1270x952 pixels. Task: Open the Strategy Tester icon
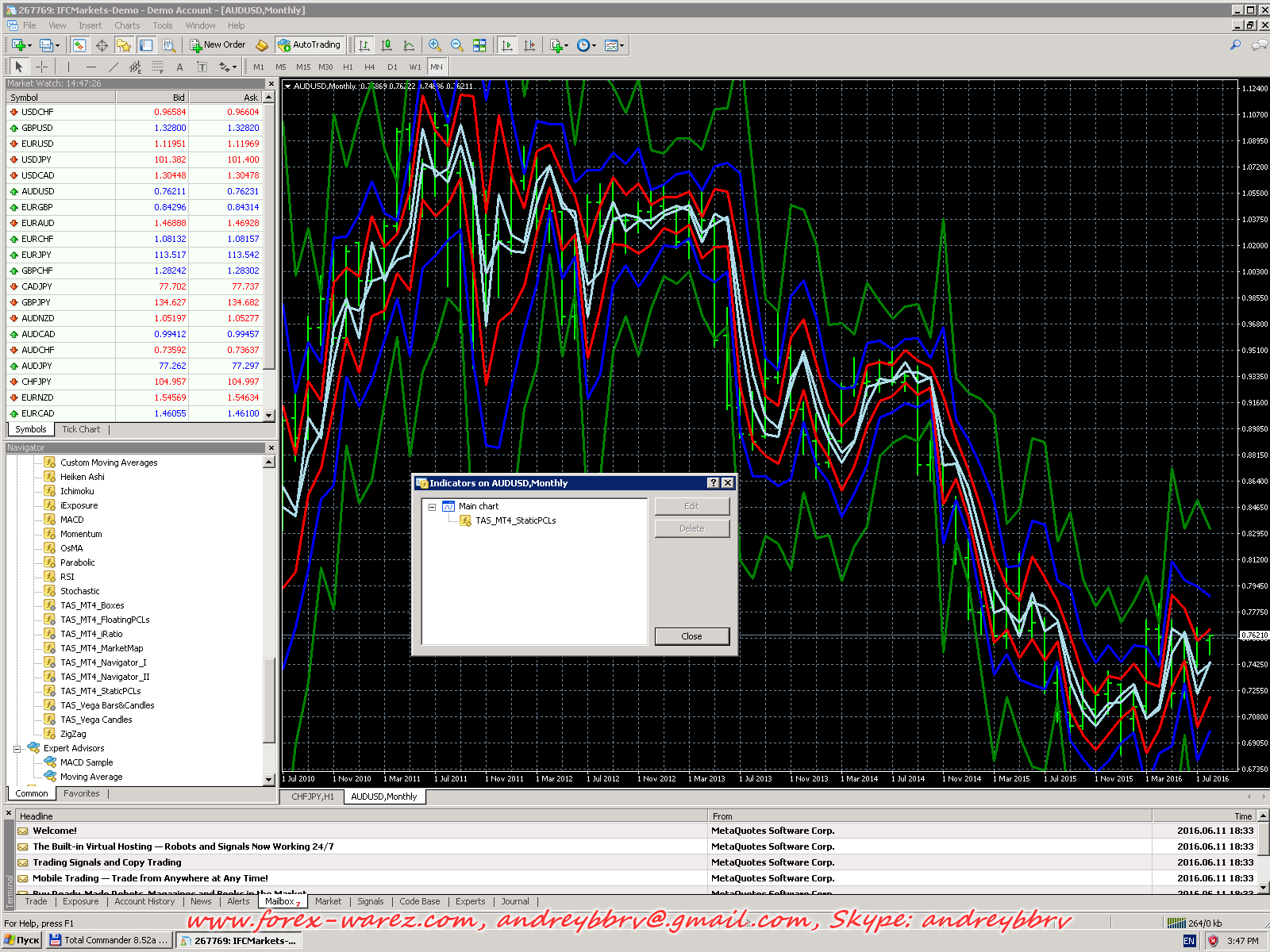click(168, 45)
